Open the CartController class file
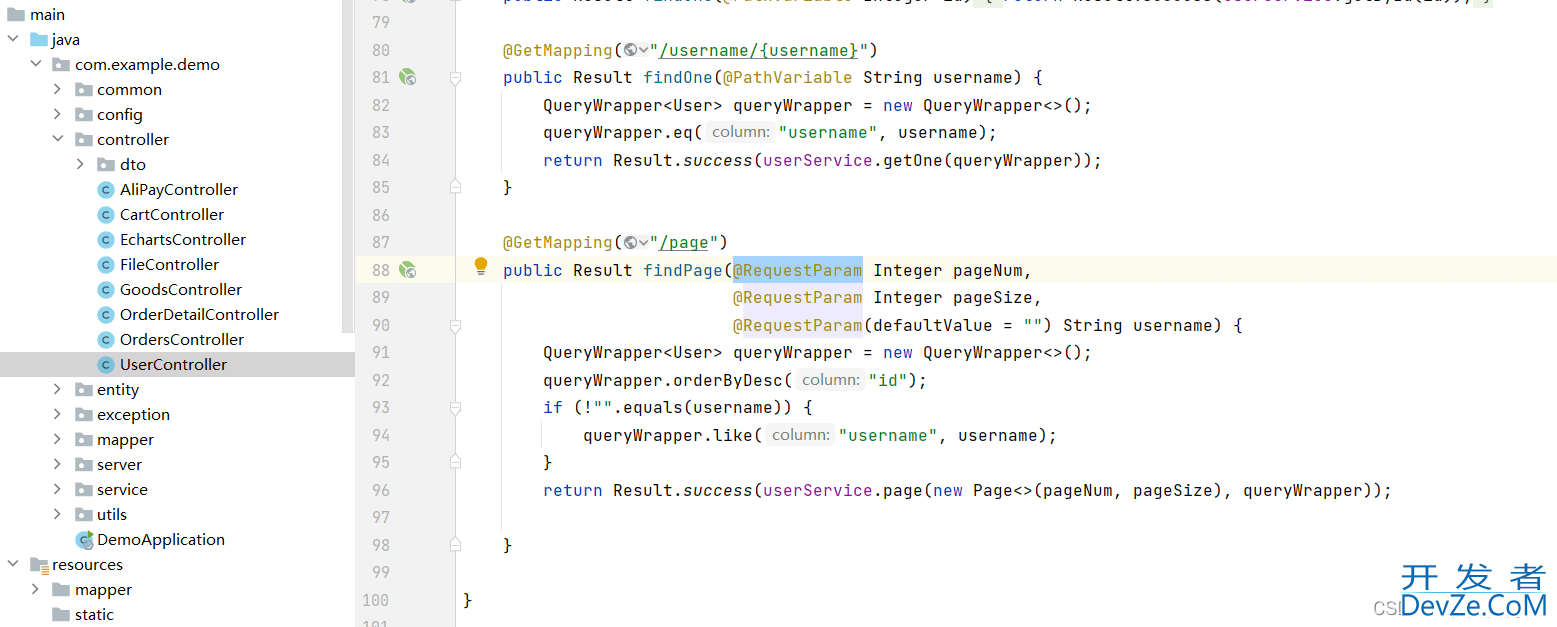 coord(171,214)
